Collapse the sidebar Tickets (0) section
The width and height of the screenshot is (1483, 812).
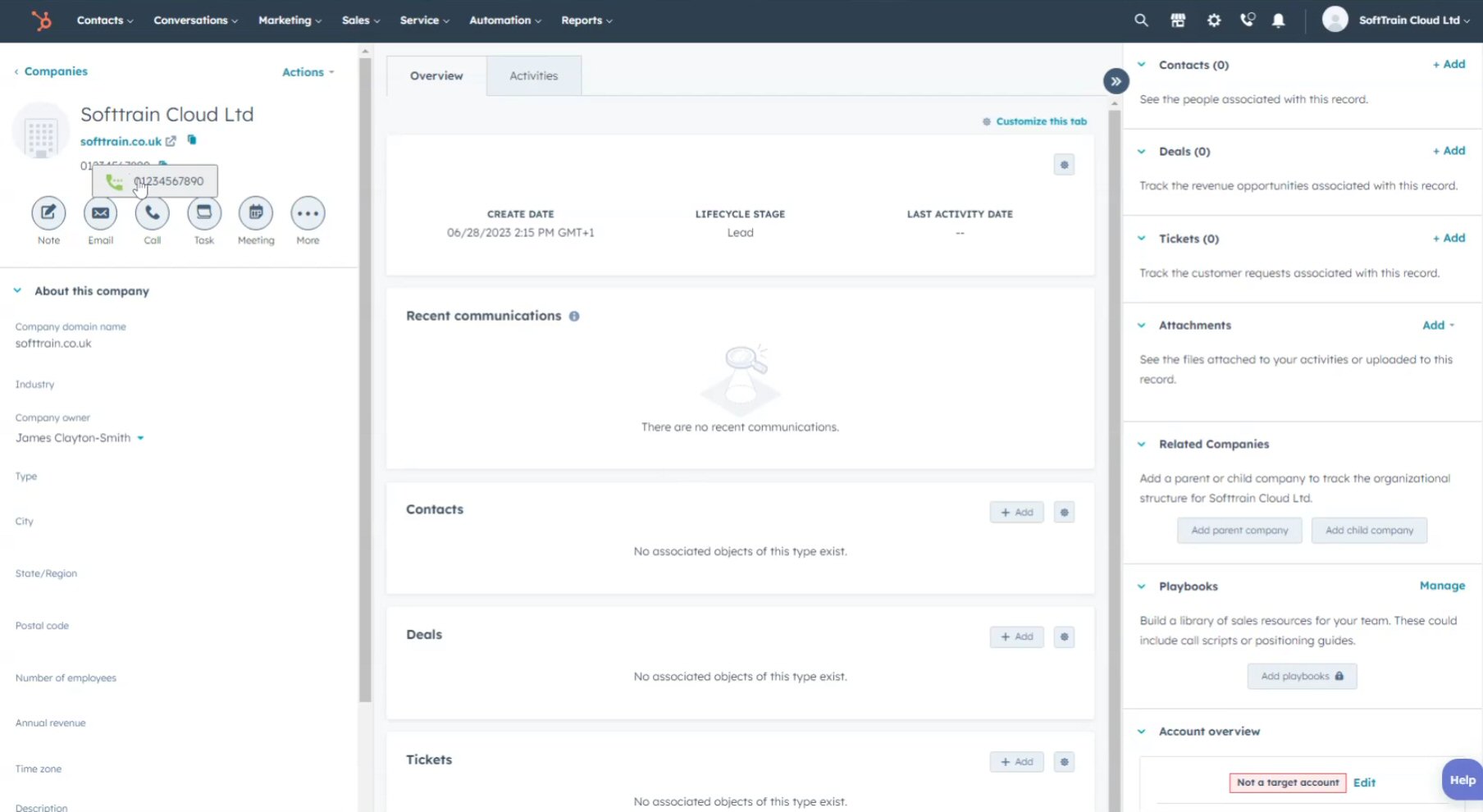click(x=1141, y=238)
